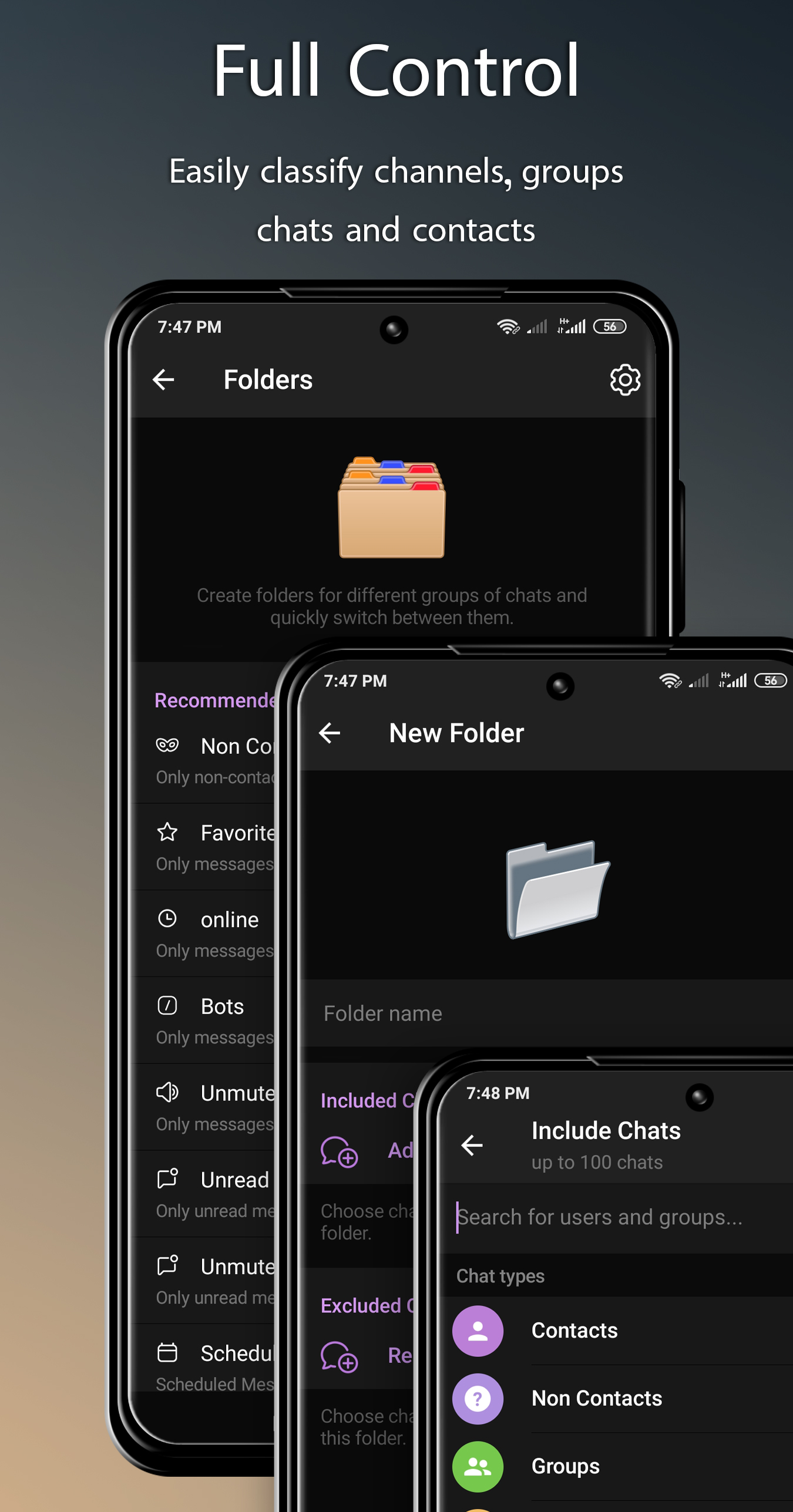The height and width of the screenshot is (1512, 793).
Task: Tap the back arrow on New Folder
Action: coord(330,733)
